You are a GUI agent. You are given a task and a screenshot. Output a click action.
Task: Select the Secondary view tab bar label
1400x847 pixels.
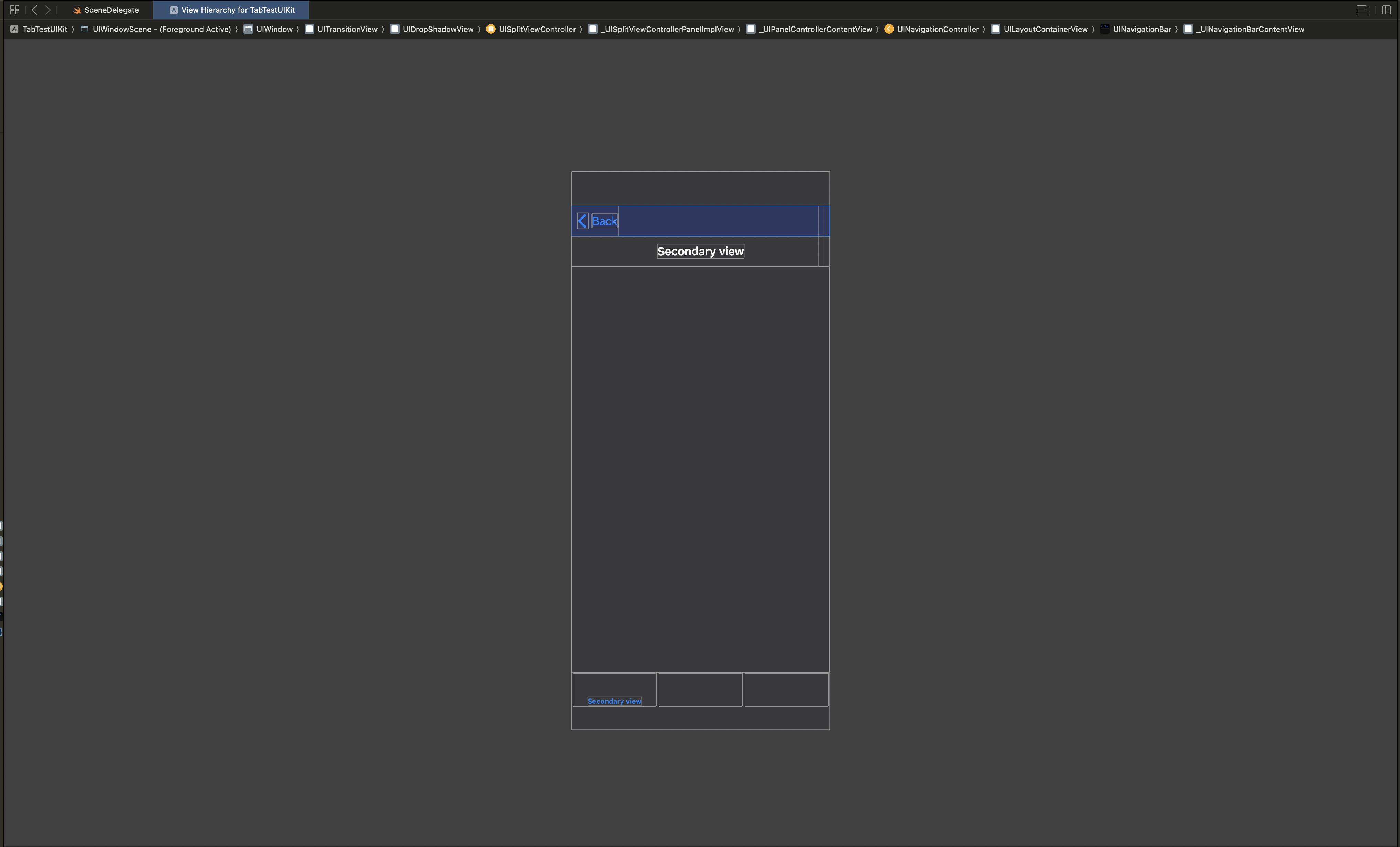tap(614, 701)
